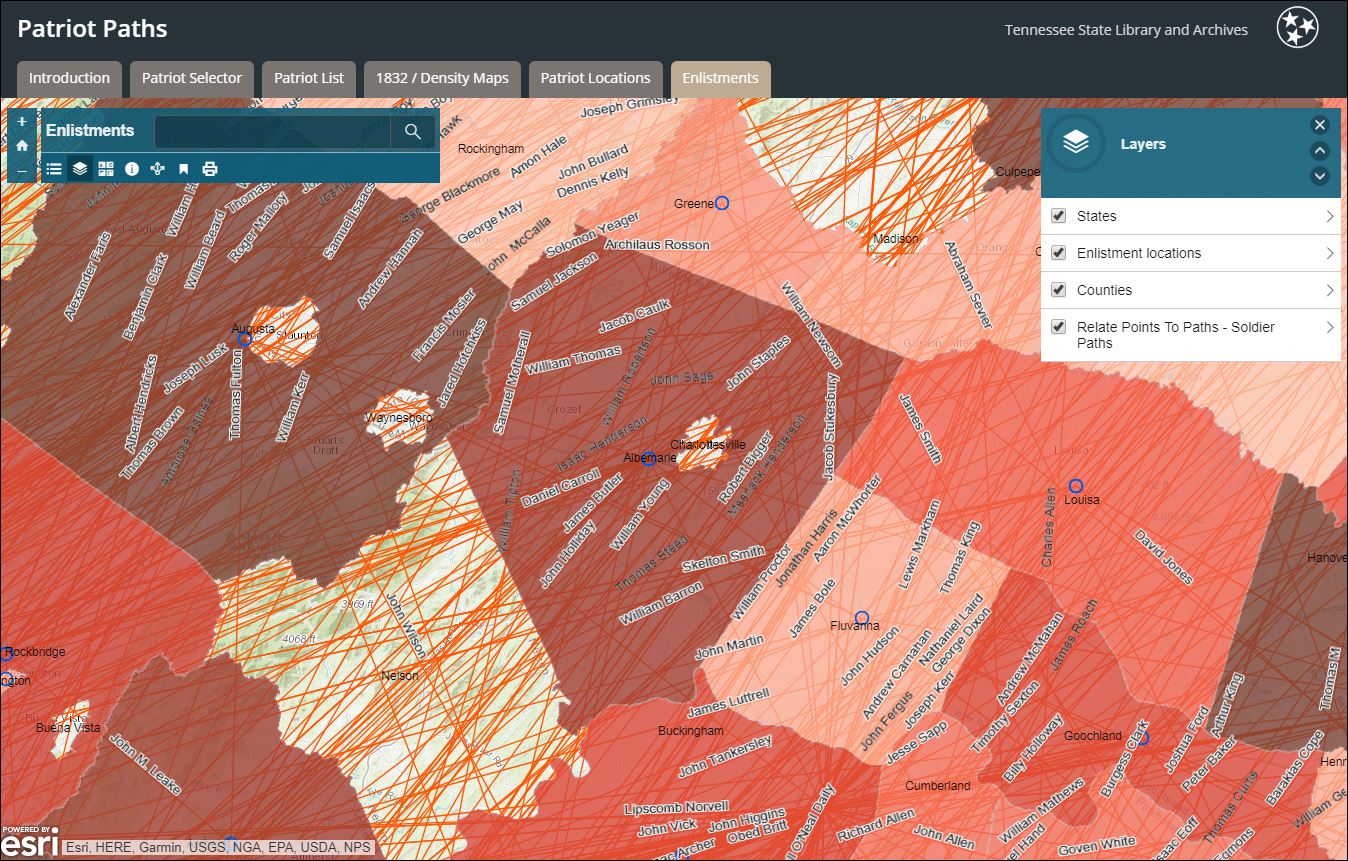The image size is (1348, 861).
Task: Click the search magnifier icon
Action: (413, 131)
